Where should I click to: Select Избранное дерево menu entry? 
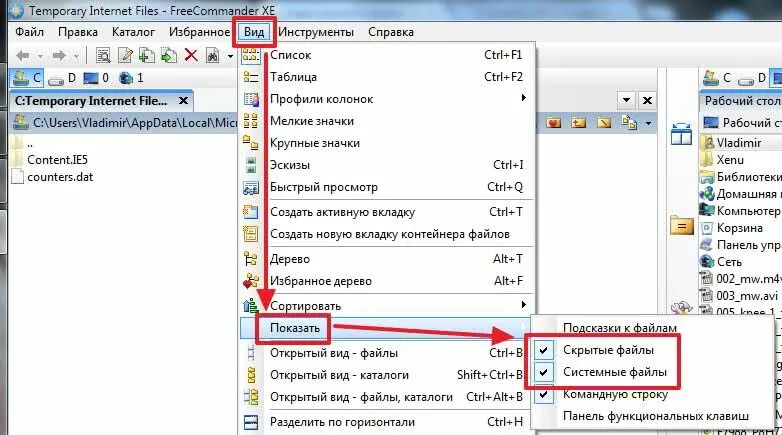point(387,281)
